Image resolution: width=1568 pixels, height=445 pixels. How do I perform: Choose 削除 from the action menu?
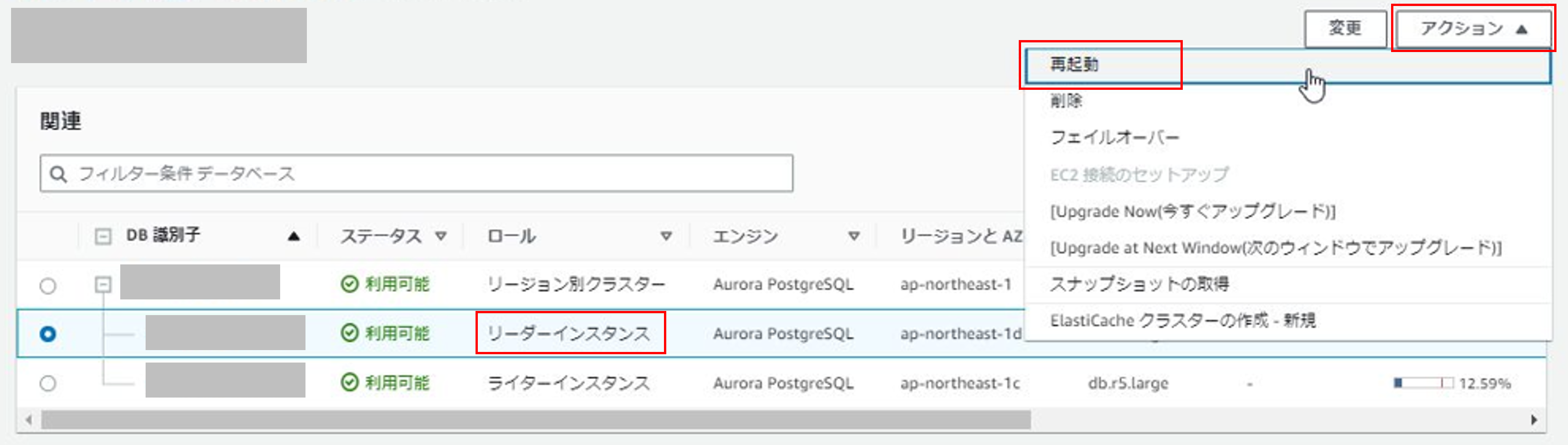coord(1066,100)
